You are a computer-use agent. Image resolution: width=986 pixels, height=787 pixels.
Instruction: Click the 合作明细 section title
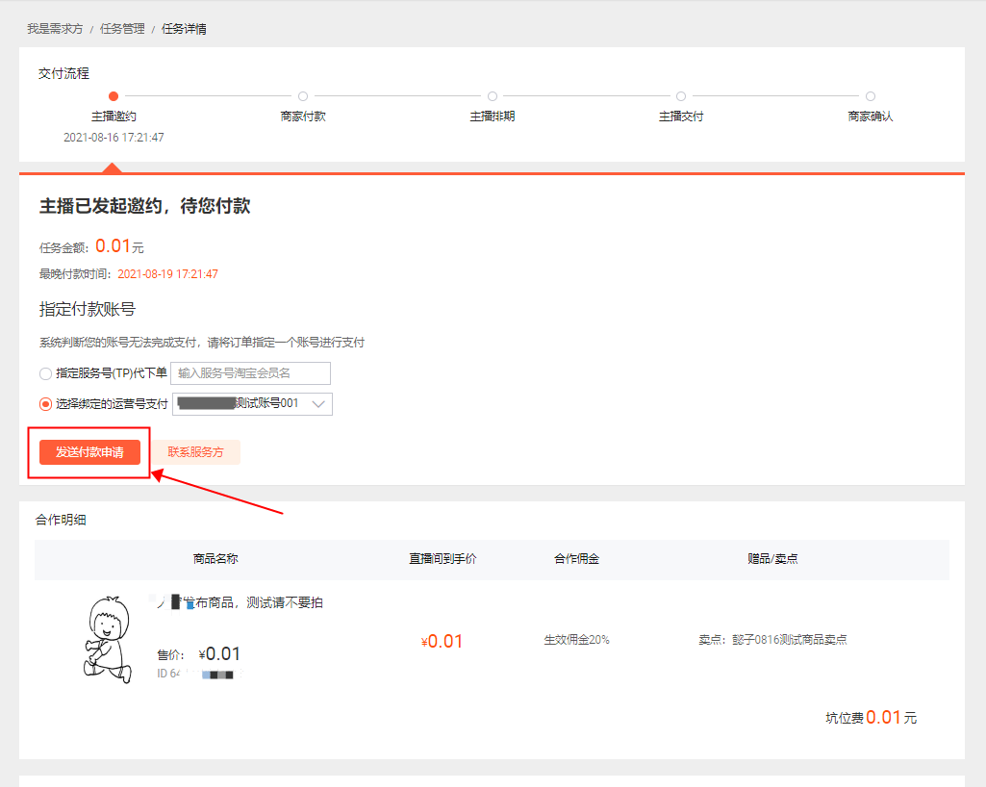61,520
